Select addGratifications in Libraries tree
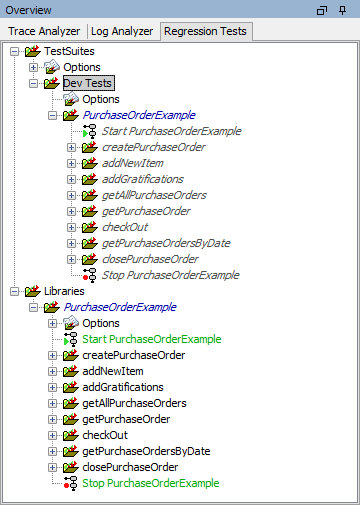 pos(123,387)
